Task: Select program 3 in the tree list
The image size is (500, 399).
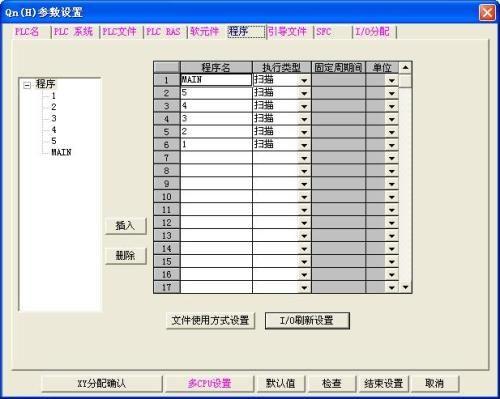Action: [x=54, y=118]
